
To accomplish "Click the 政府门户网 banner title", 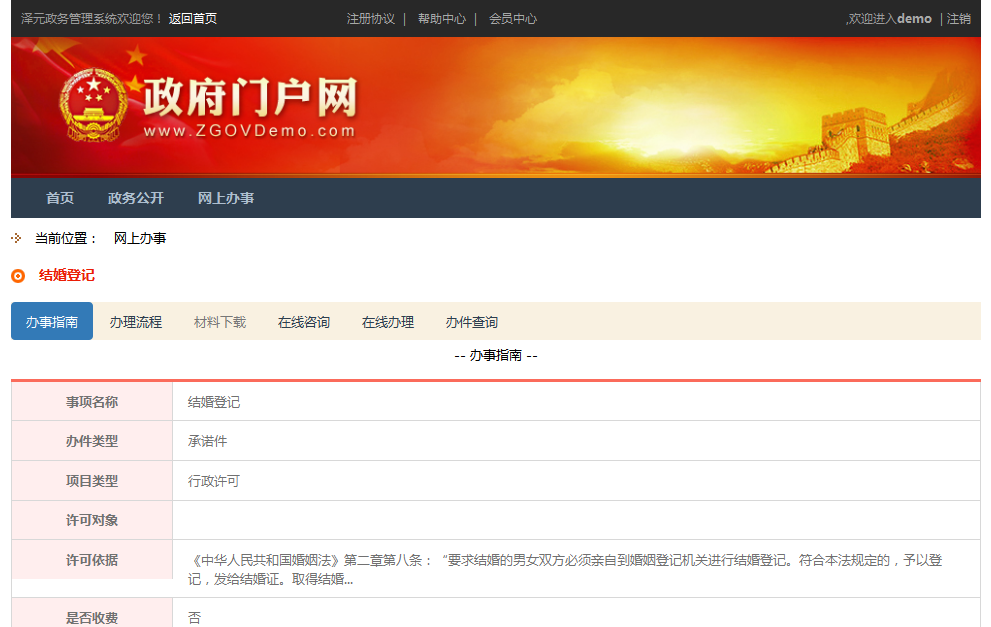I will [x=250, y=100].
